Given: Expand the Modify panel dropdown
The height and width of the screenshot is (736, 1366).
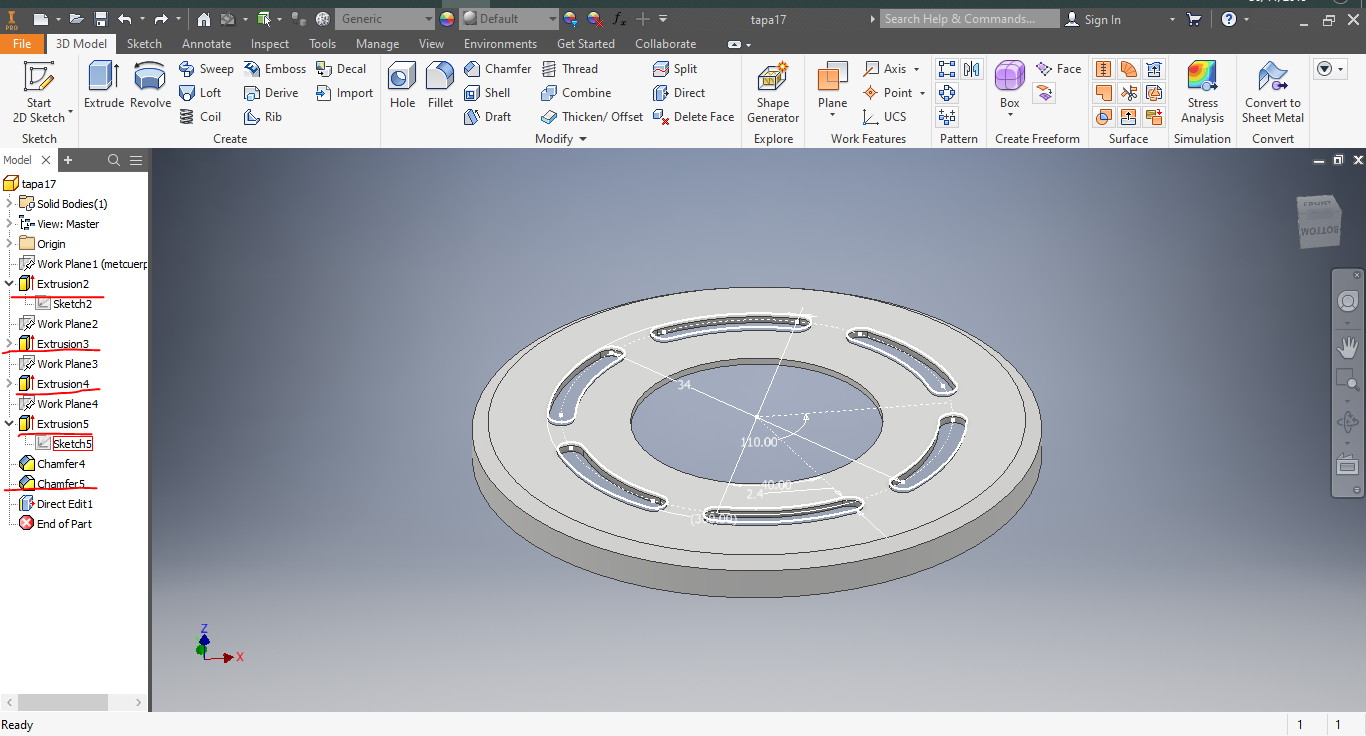Looking at the screenshot, I should point(583,139).
